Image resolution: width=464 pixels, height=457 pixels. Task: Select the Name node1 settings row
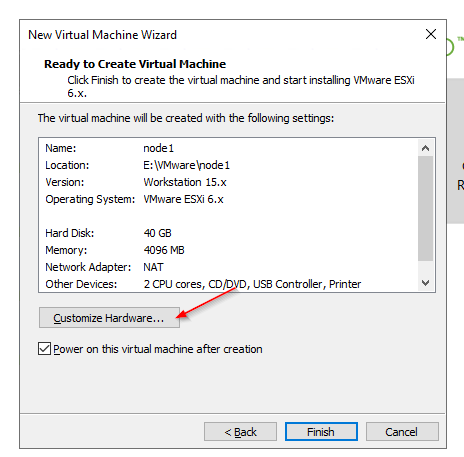[x=228, y=148]
